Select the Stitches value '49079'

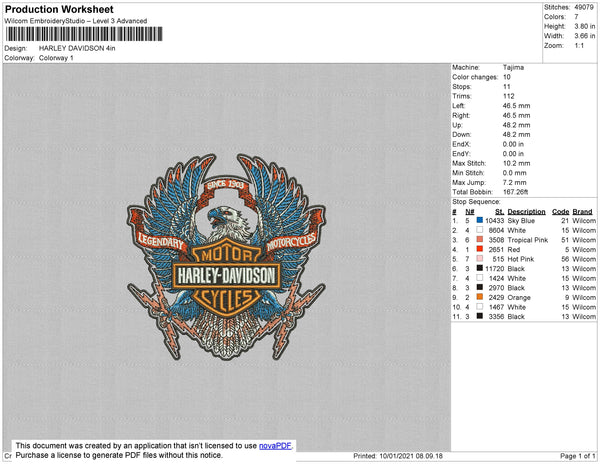(584, 7)
